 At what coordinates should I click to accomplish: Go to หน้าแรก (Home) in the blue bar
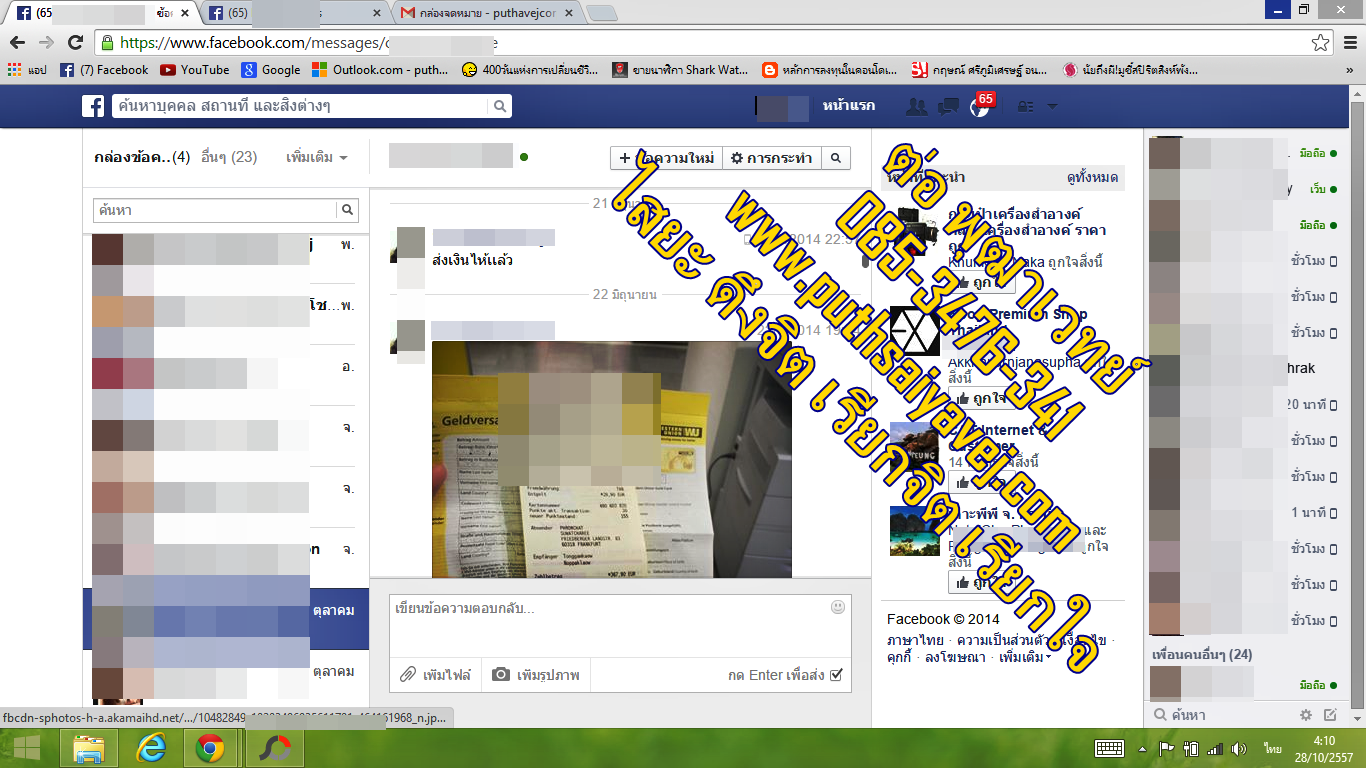(x=849, y=106)
